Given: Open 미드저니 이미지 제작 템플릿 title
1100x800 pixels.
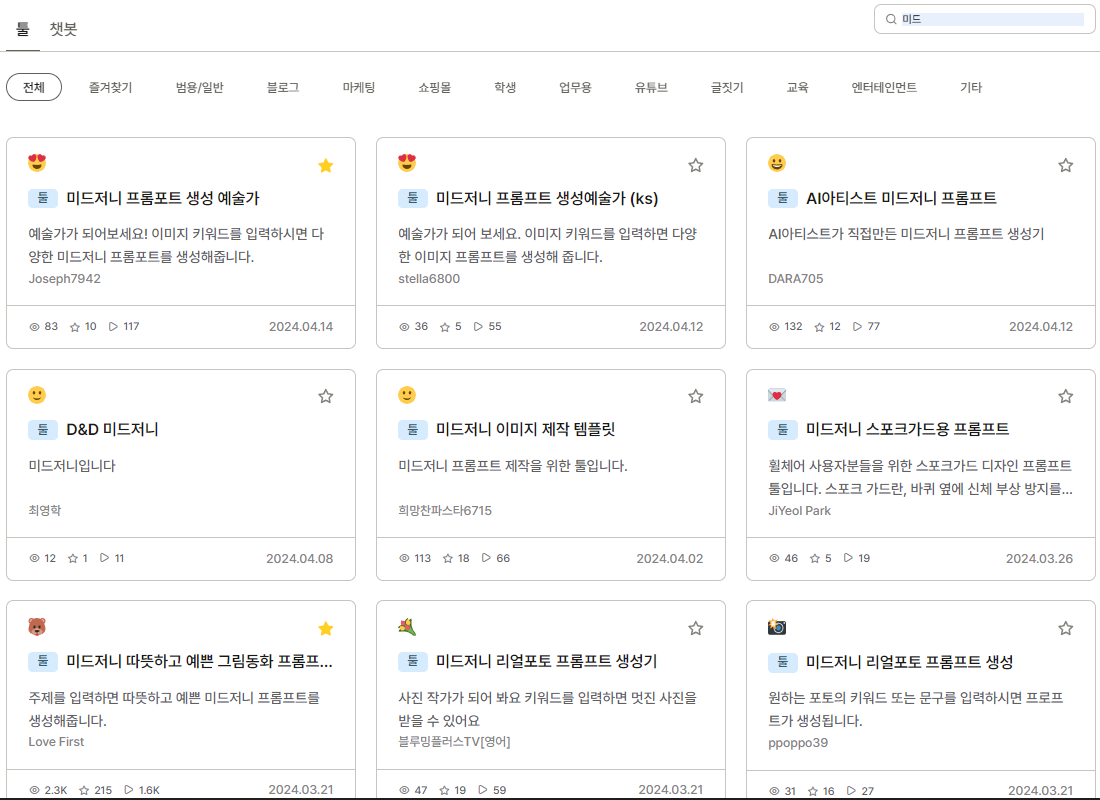Looking at the screenshot, I should [525, 429].
